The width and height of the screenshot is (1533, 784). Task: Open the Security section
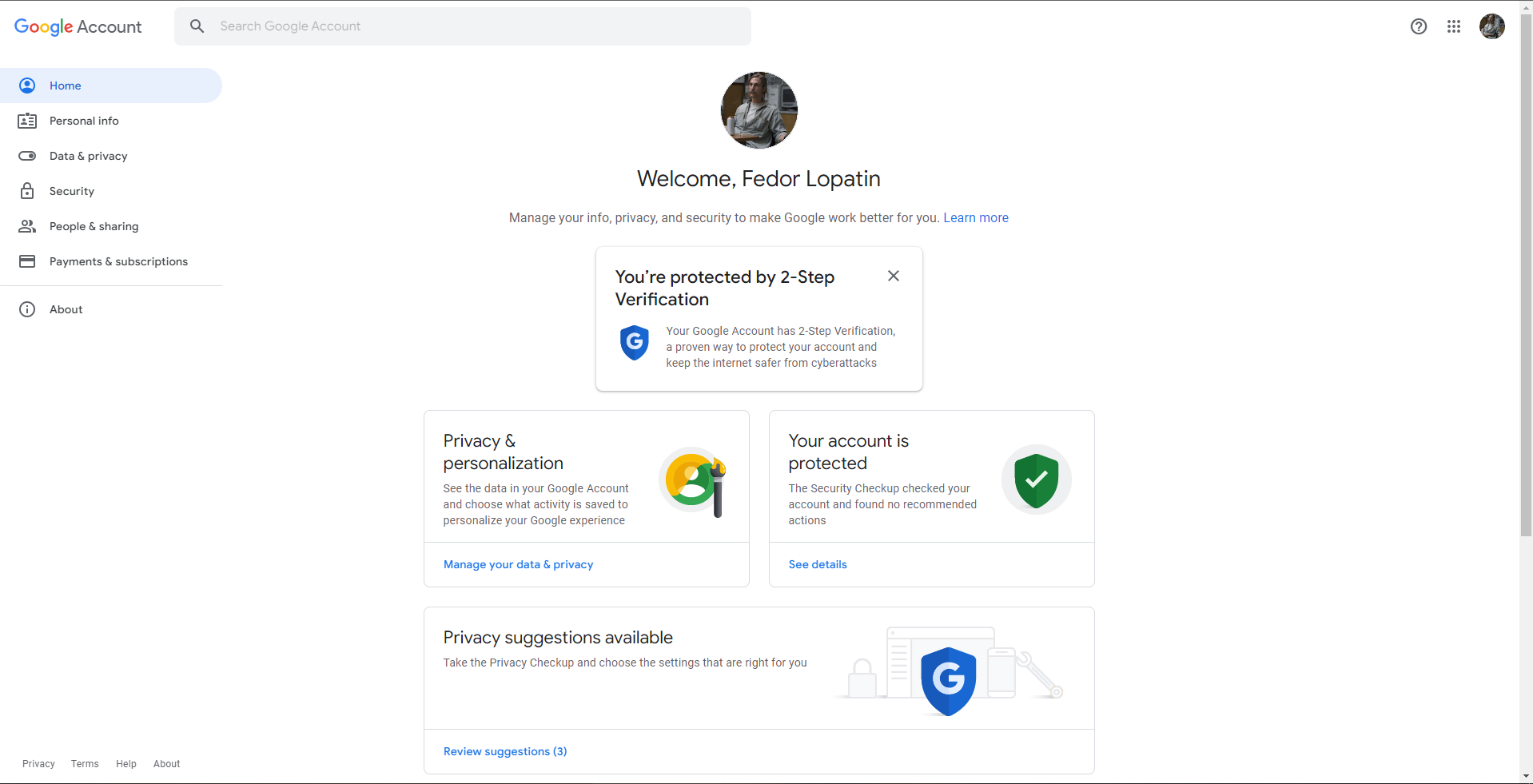coord(111,191)
